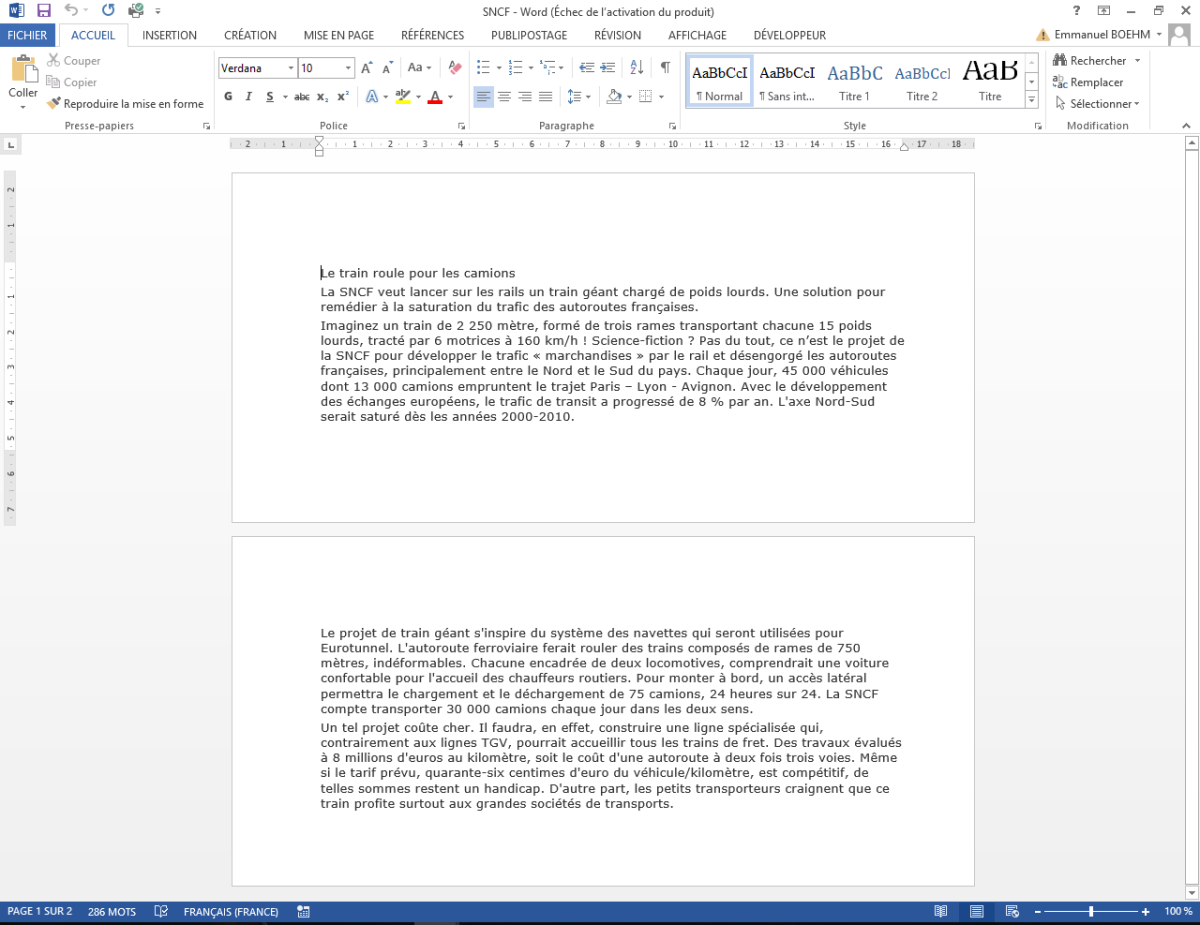Open Ribbon display options icon
The height and width of the screenshot is (925, 1200).
coord(1103,11)
